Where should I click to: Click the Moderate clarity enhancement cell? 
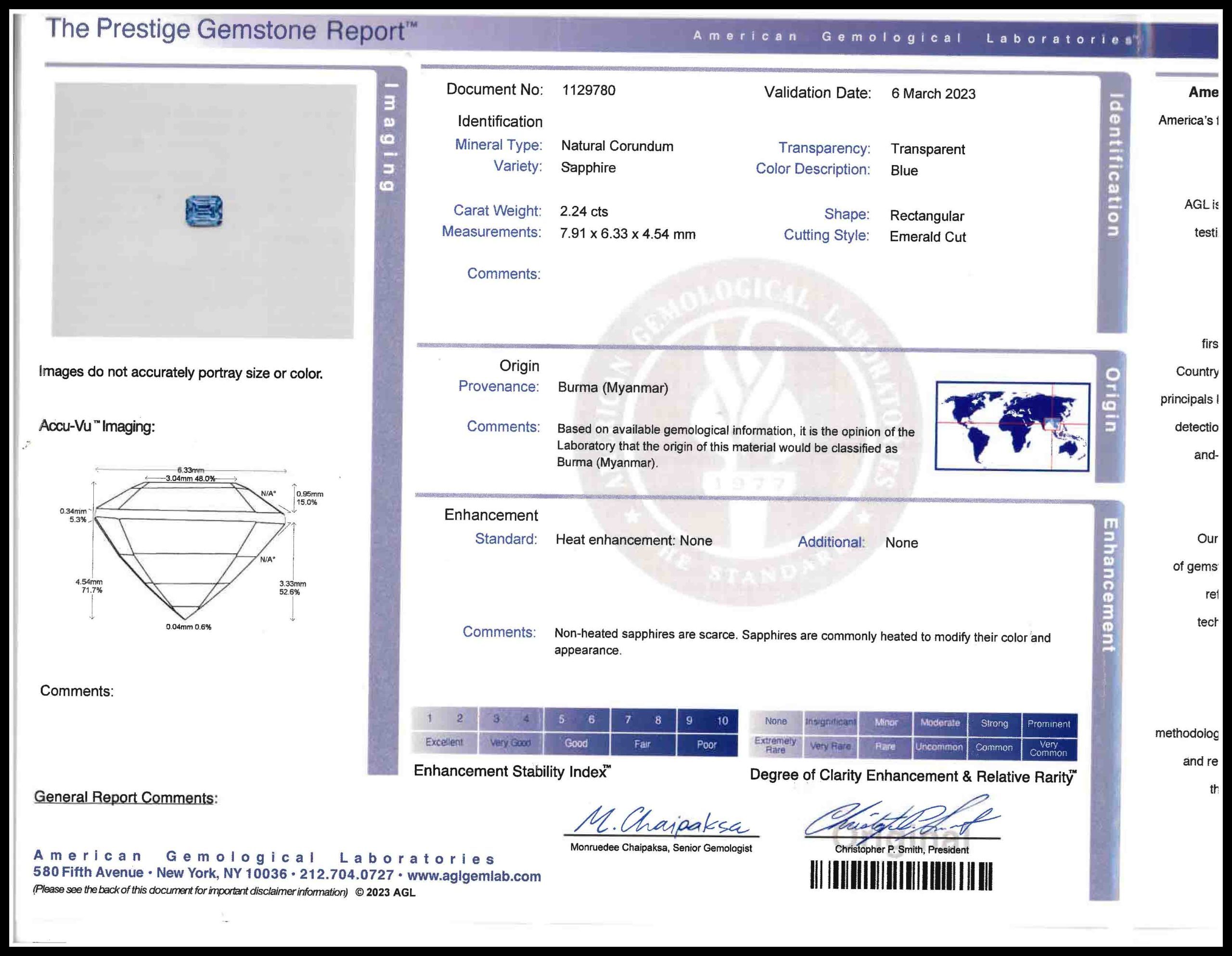(940, 723)
